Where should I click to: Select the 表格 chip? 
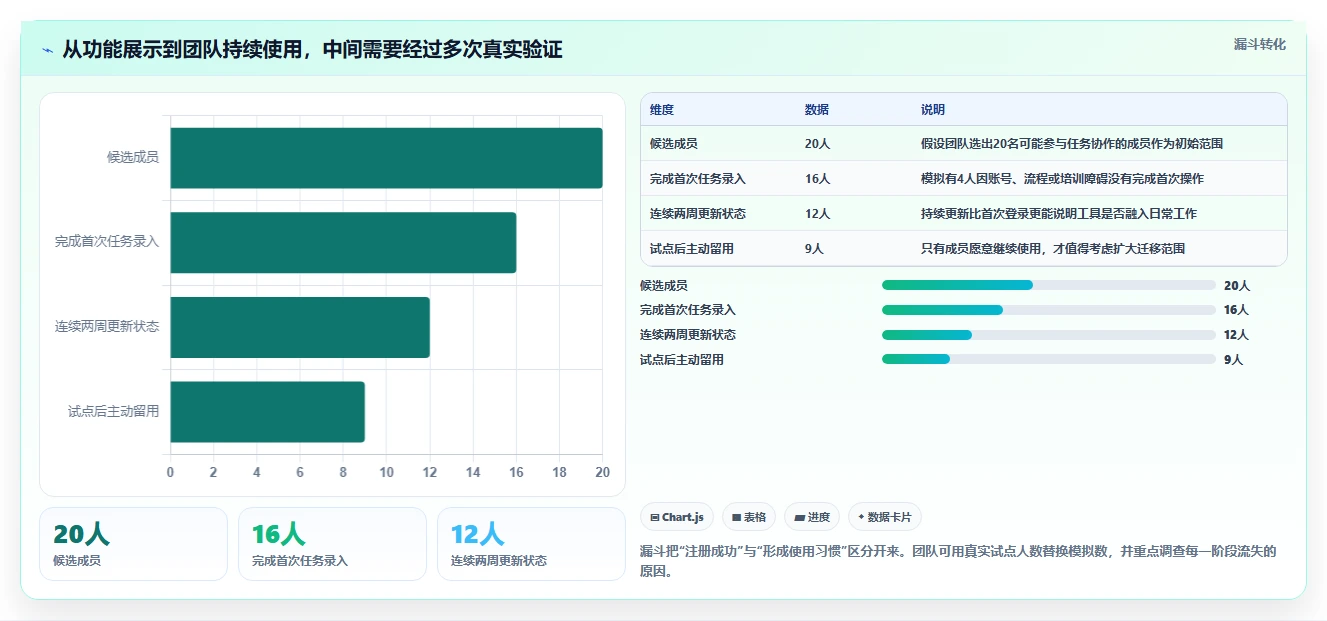pyautogui.click(x=749, y=517)
